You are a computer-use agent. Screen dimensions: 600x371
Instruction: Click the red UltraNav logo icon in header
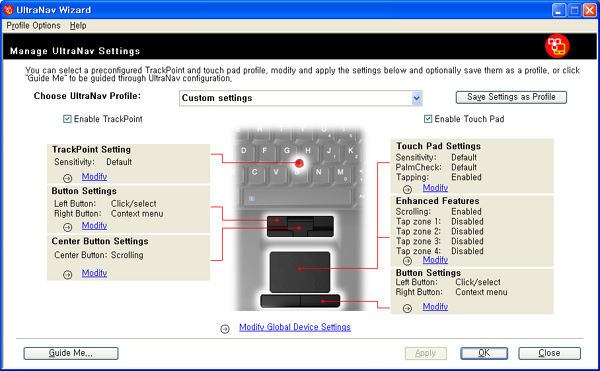pyautogui.click(x=557, y=46)
